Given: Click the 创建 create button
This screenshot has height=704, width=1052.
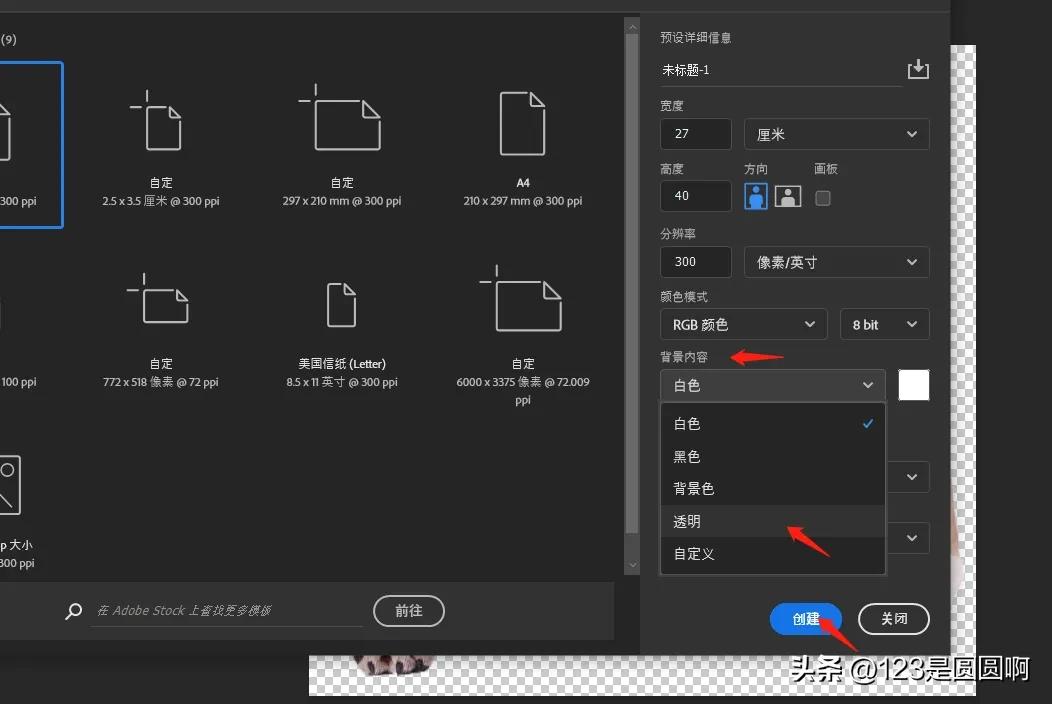Looking at the screenshot, I should (805, 619).
